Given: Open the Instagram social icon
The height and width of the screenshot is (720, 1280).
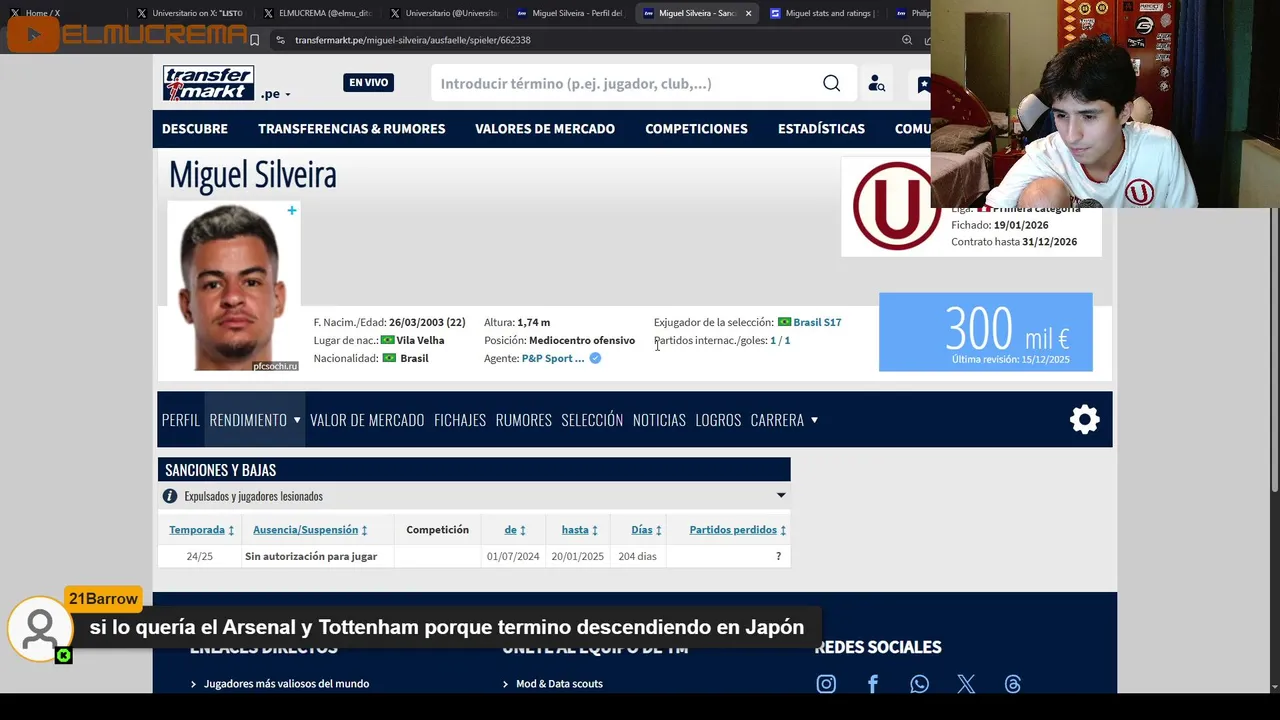Looking at the screenshot, I should click(x=826, y=684).
